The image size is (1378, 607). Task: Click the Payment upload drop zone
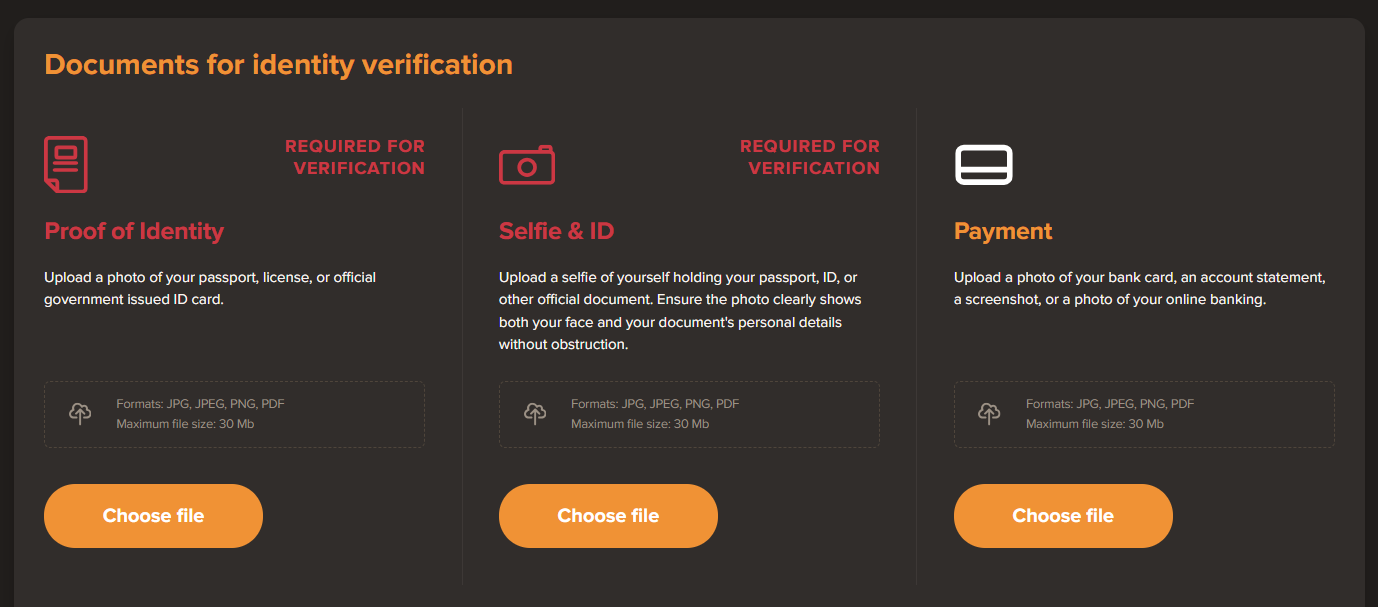click(x=1143, y=413)
